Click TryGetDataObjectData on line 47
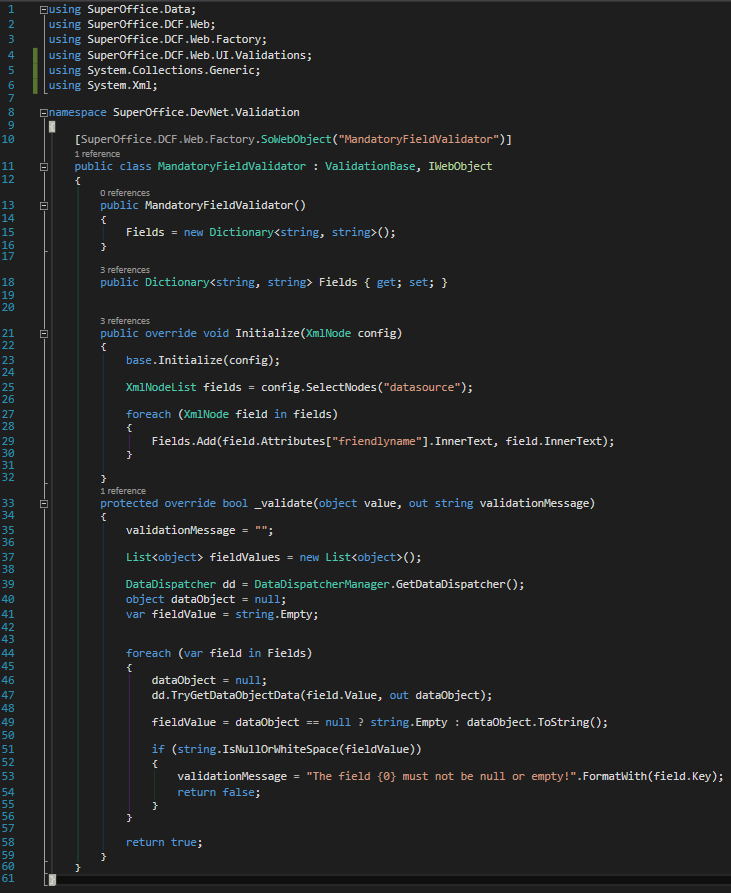This screenshot has height=893, width=731. click(235, 695)
